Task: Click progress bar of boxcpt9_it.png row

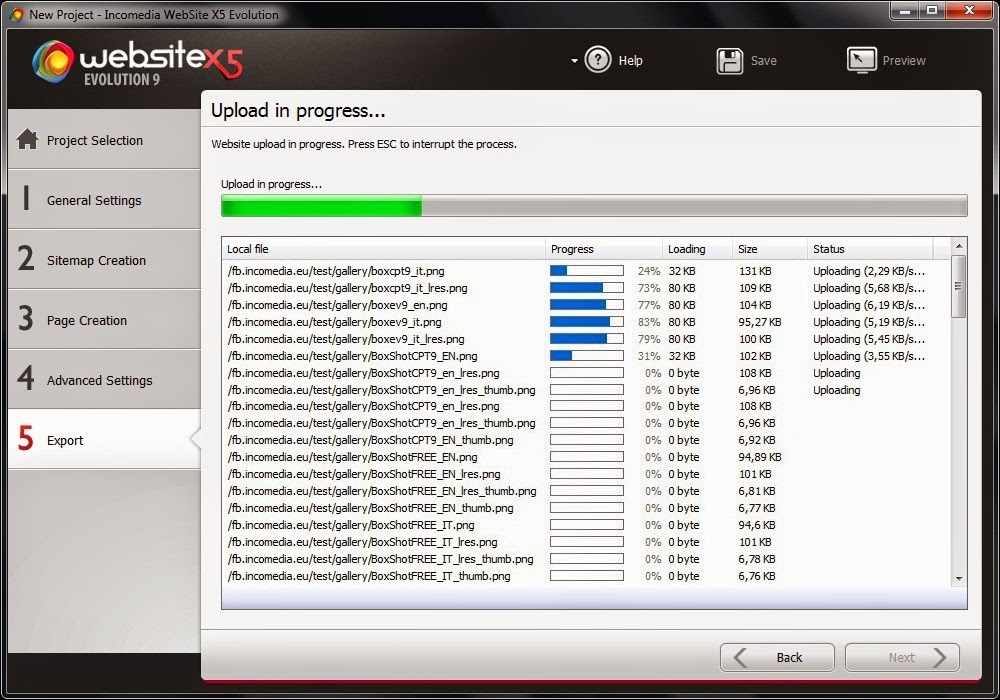Action: coord(587,271)
